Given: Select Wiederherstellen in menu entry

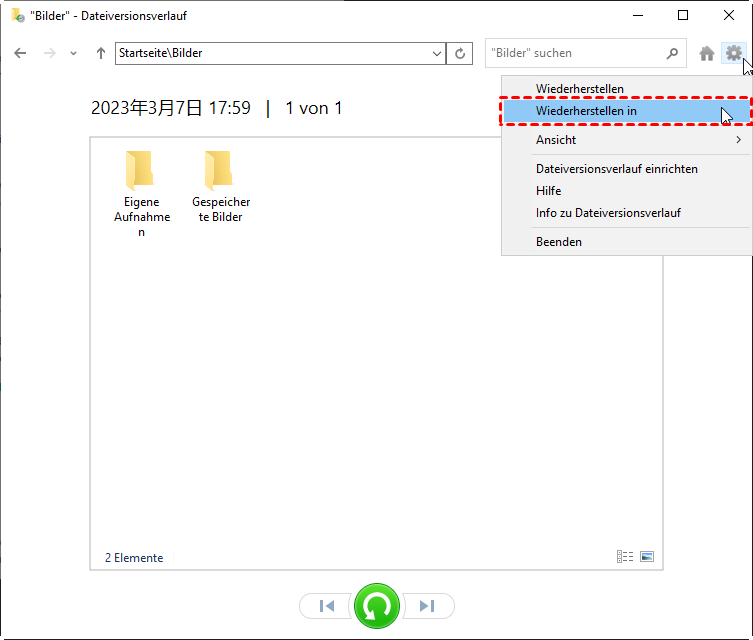Looking at the screenshot, I should tap(626, 111).
